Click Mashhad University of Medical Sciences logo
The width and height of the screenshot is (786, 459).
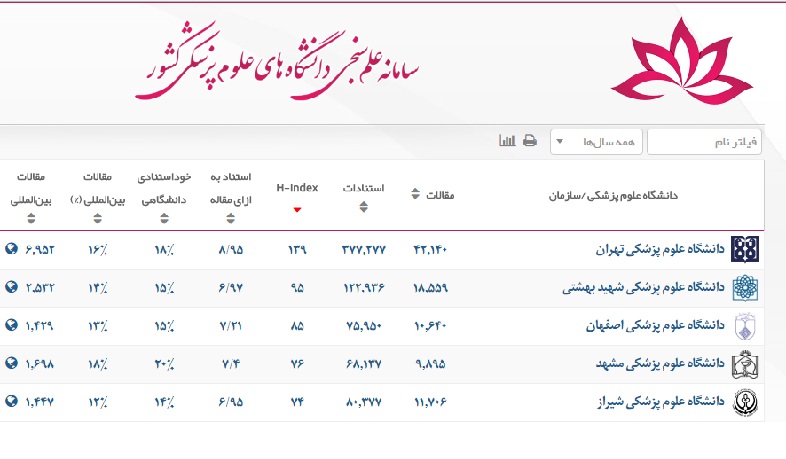tap(745, 364)
